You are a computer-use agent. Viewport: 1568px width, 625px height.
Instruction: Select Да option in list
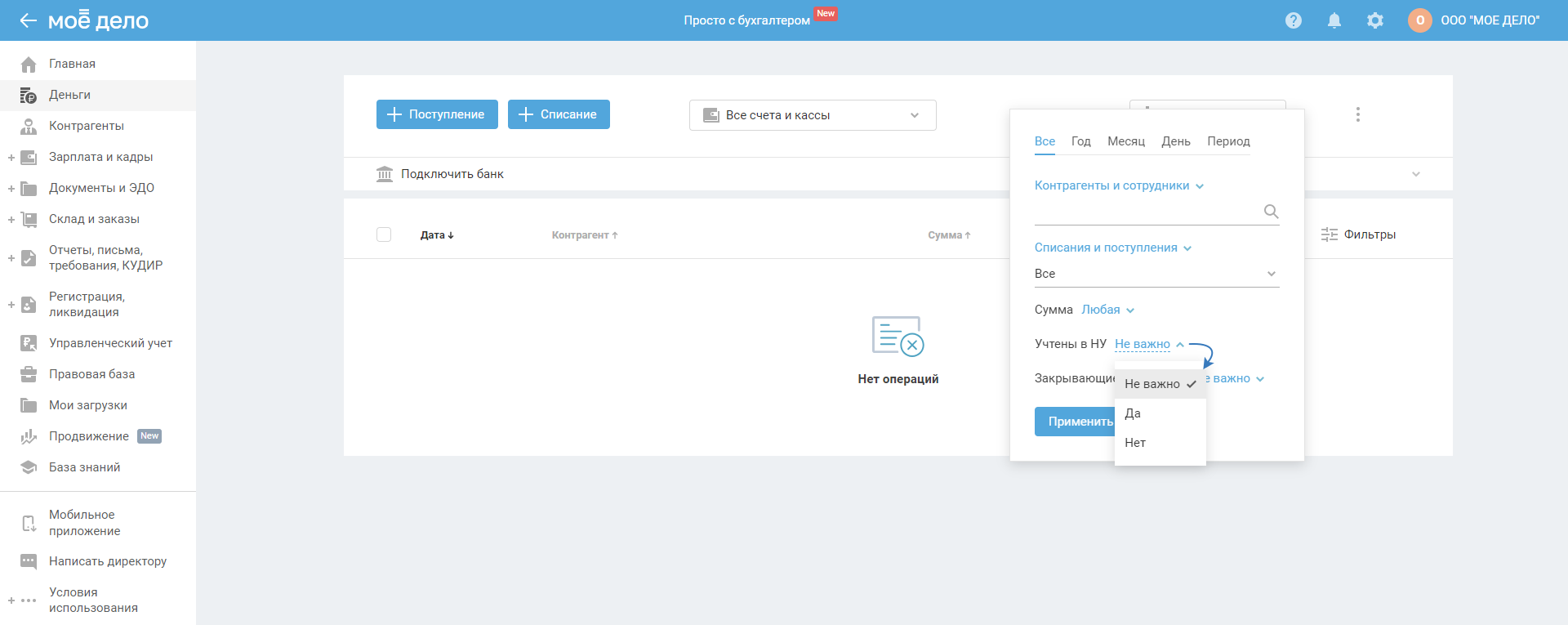point(1160,413)
